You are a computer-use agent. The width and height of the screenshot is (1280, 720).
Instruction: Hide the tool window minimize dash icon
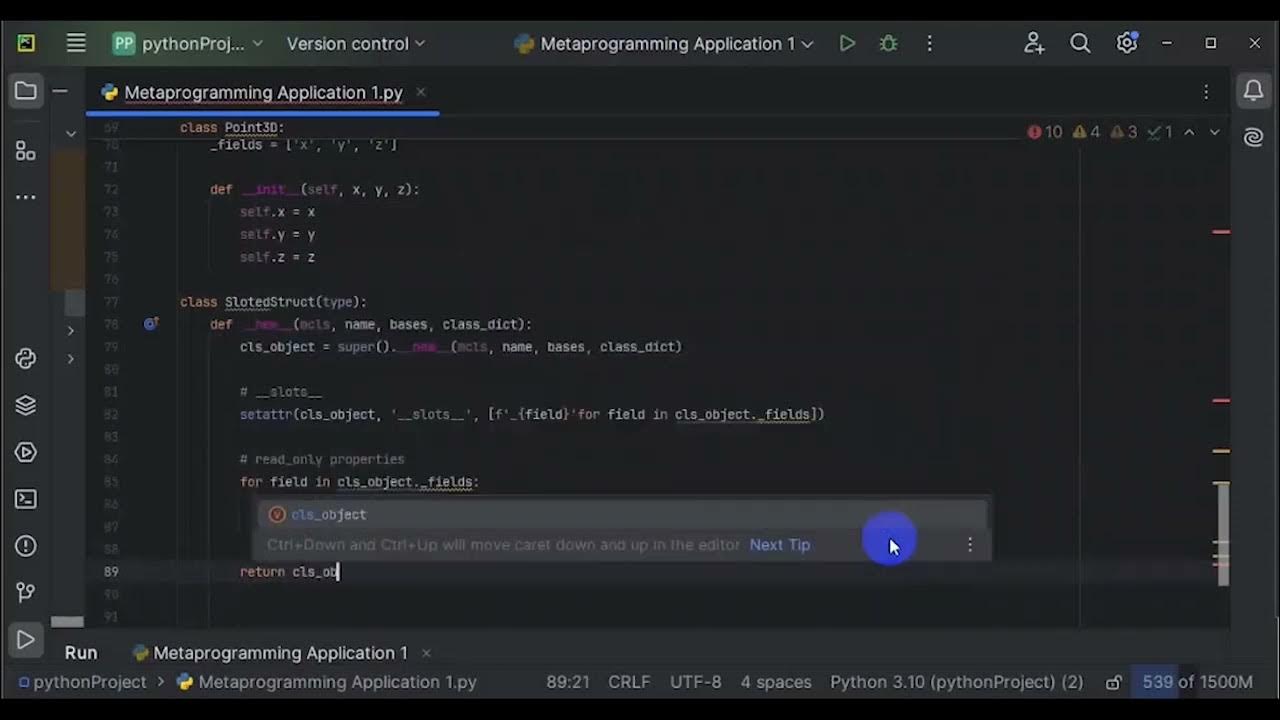point(60,92)
